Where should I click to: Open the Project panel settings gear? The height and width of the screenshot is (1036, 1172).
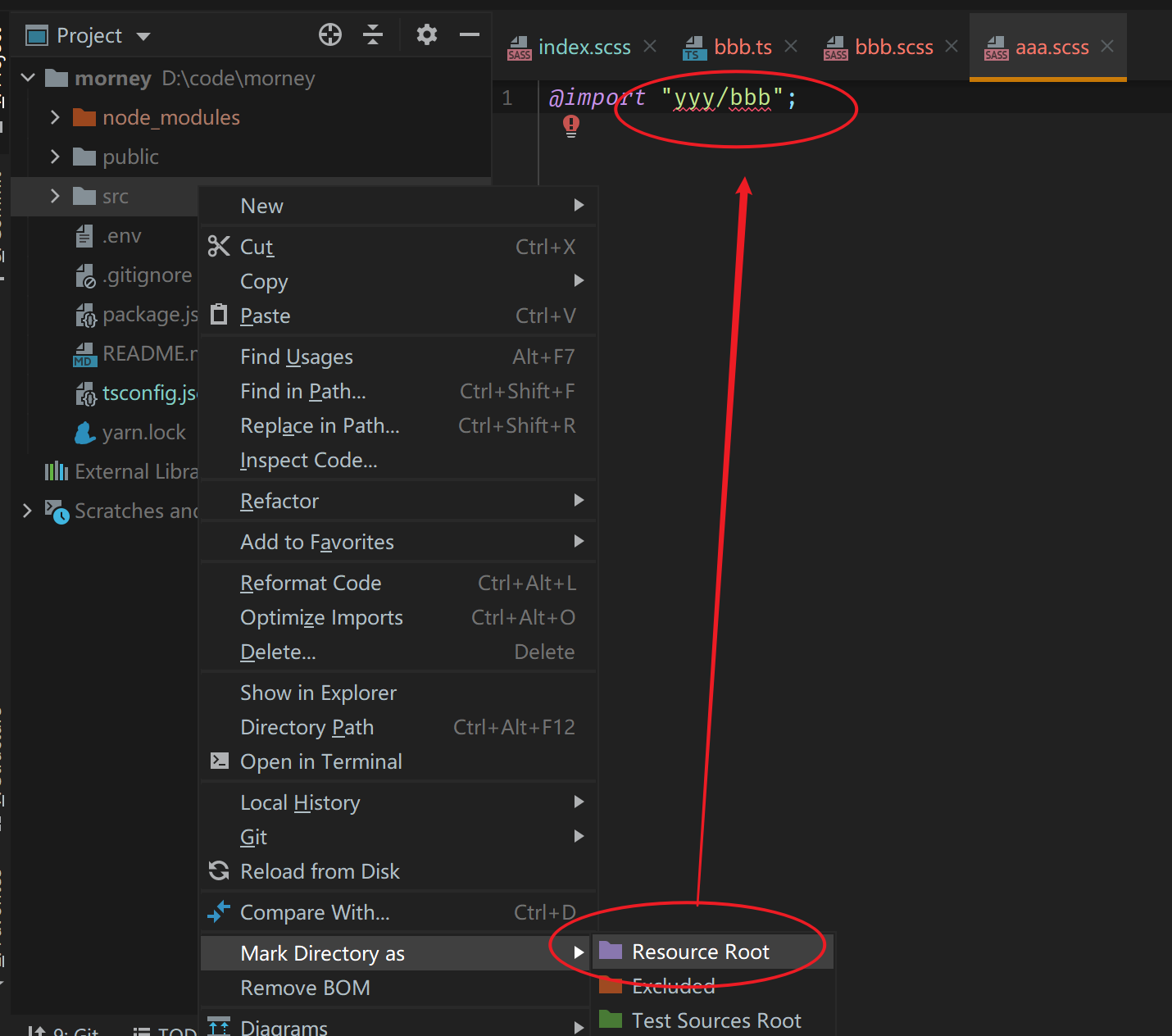click(x=426, y=34)
